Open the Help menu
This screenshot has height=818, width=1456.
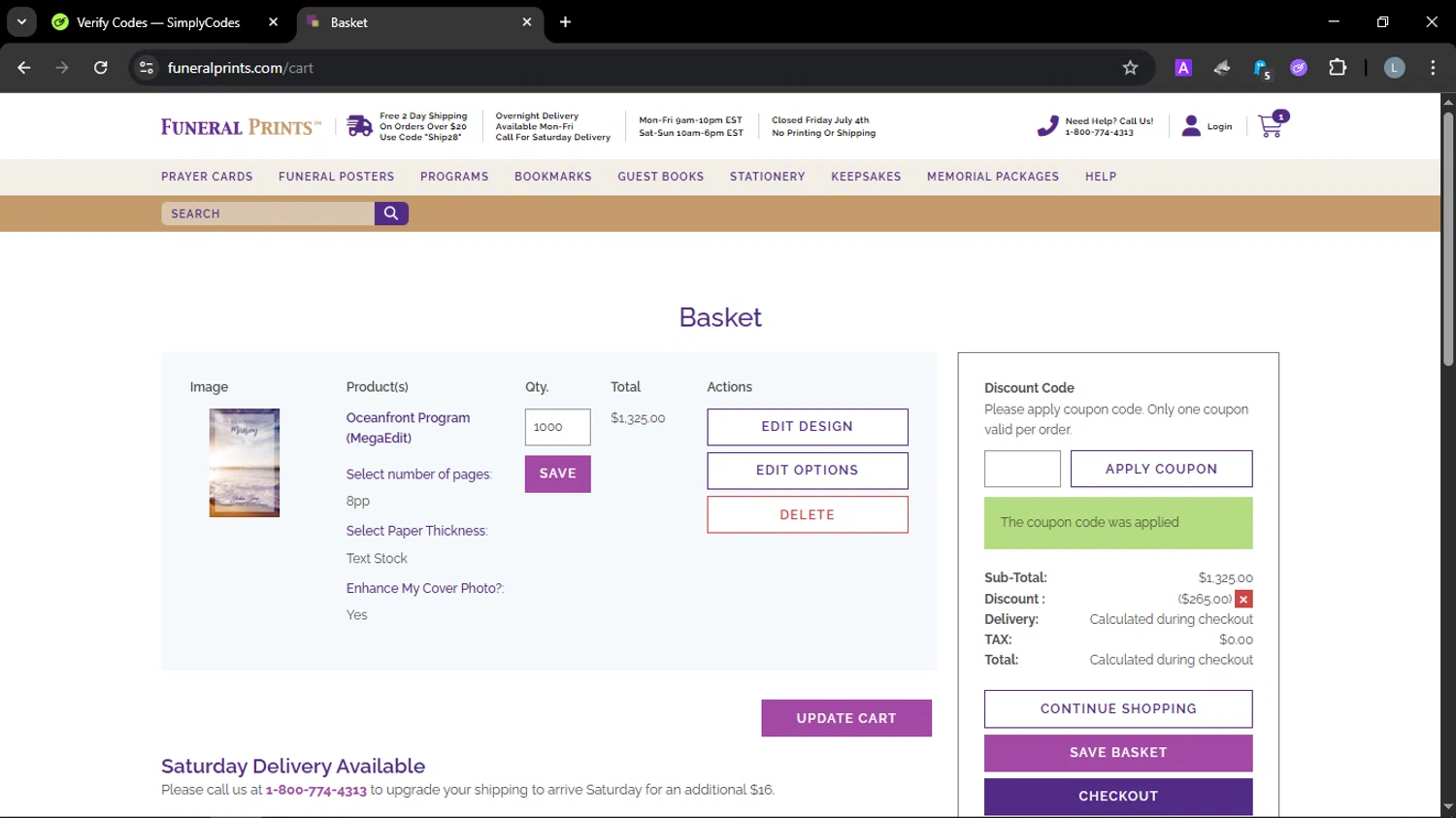(1101, 177)
